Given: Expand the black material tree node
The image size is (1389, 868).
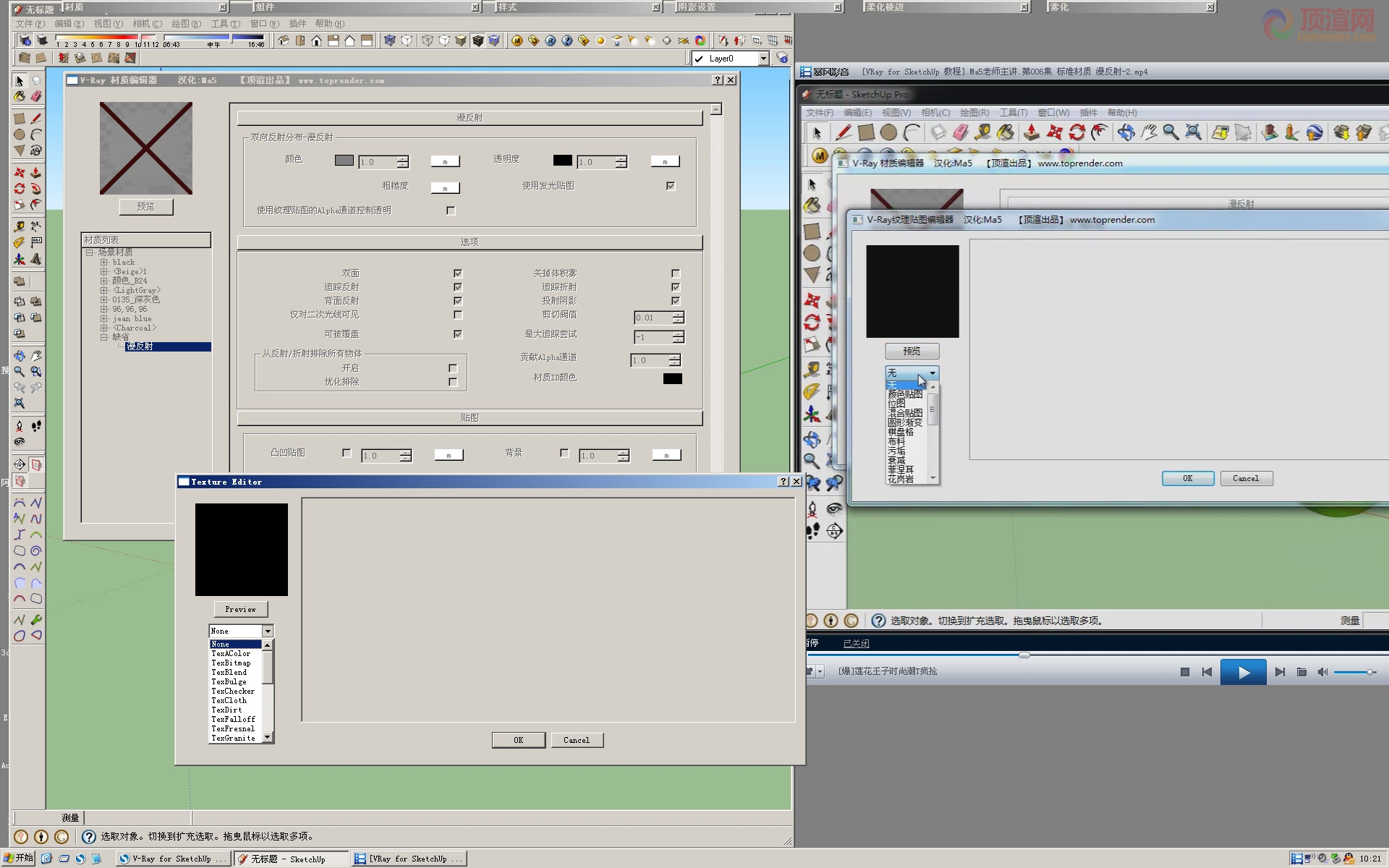Looking at the screenshot, I should click(104, 263).
